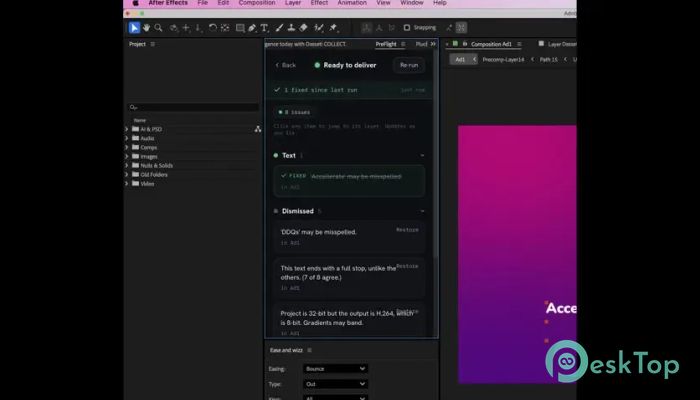
Task: Click the Re-run button
Action: [x=409, y=65]
